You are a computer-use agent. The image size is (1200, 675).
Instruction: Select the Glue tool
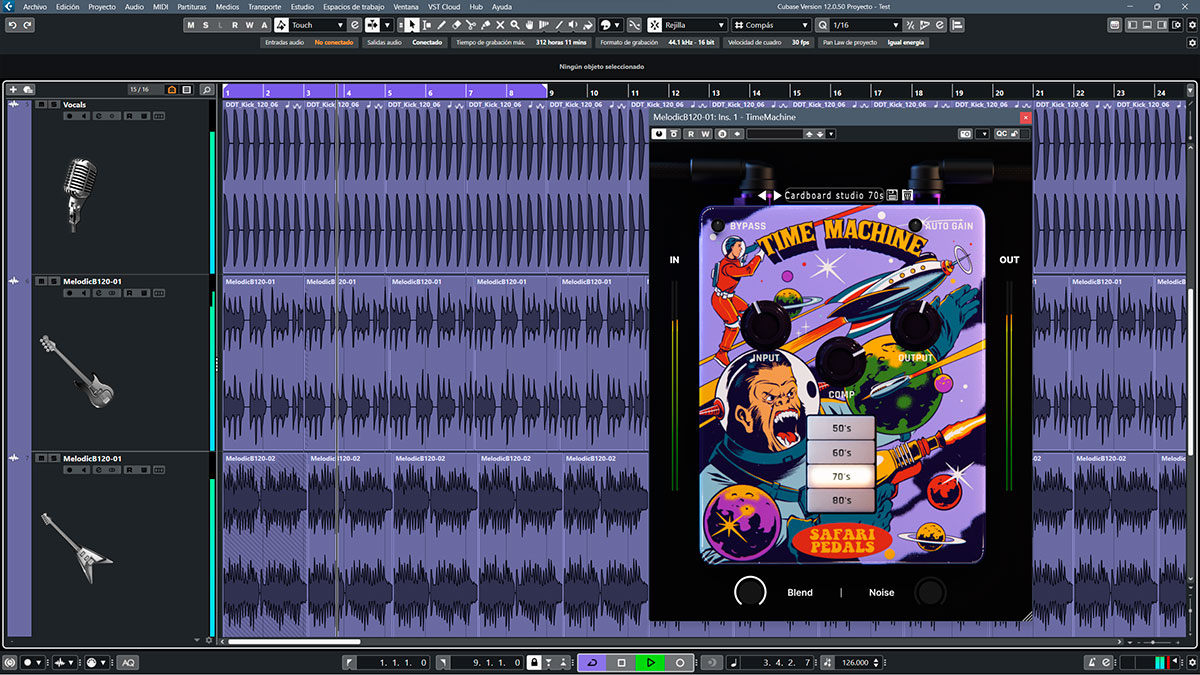pyautogui.click(x=486, y=25)
